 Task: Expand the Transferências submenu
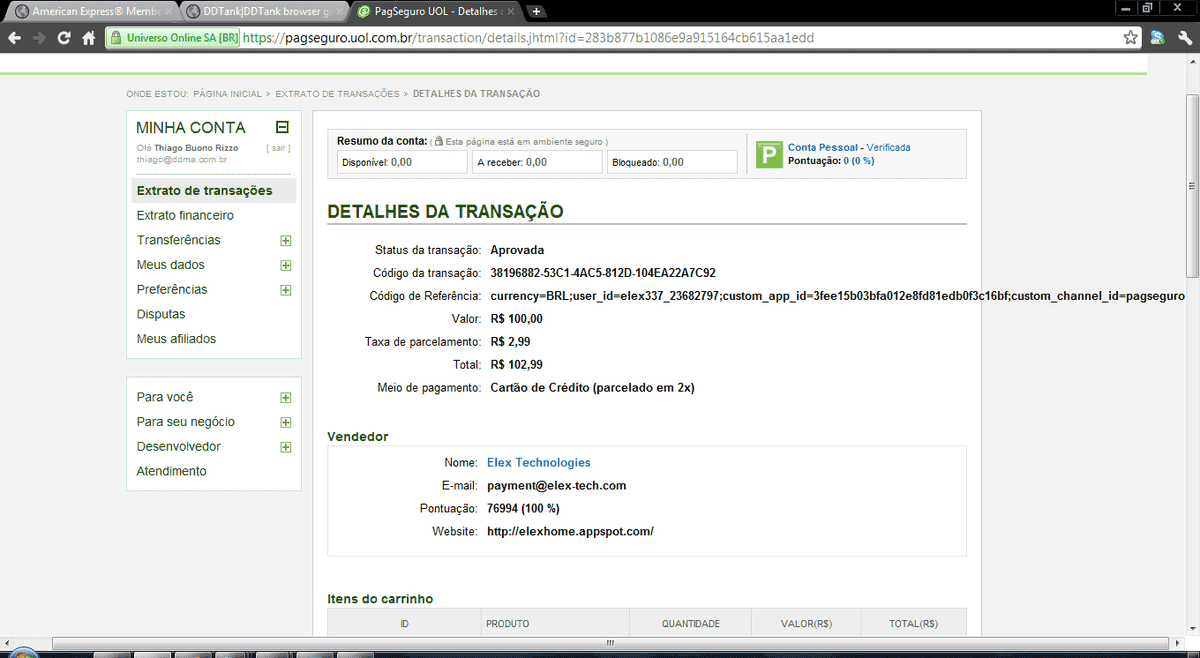click(x=285, y=241)
